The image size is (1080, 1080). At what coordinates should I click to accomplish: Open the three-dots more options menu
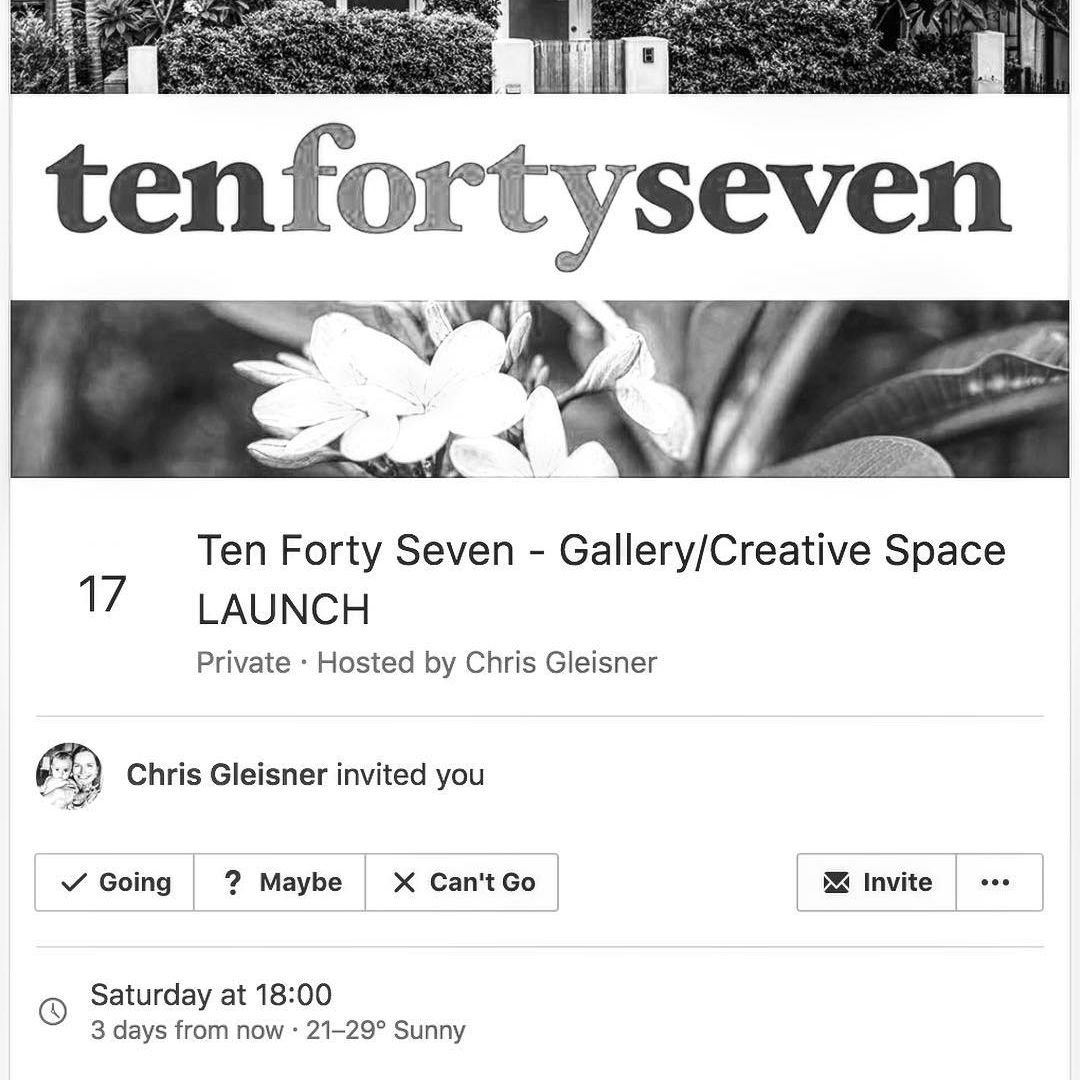point(999,882)
